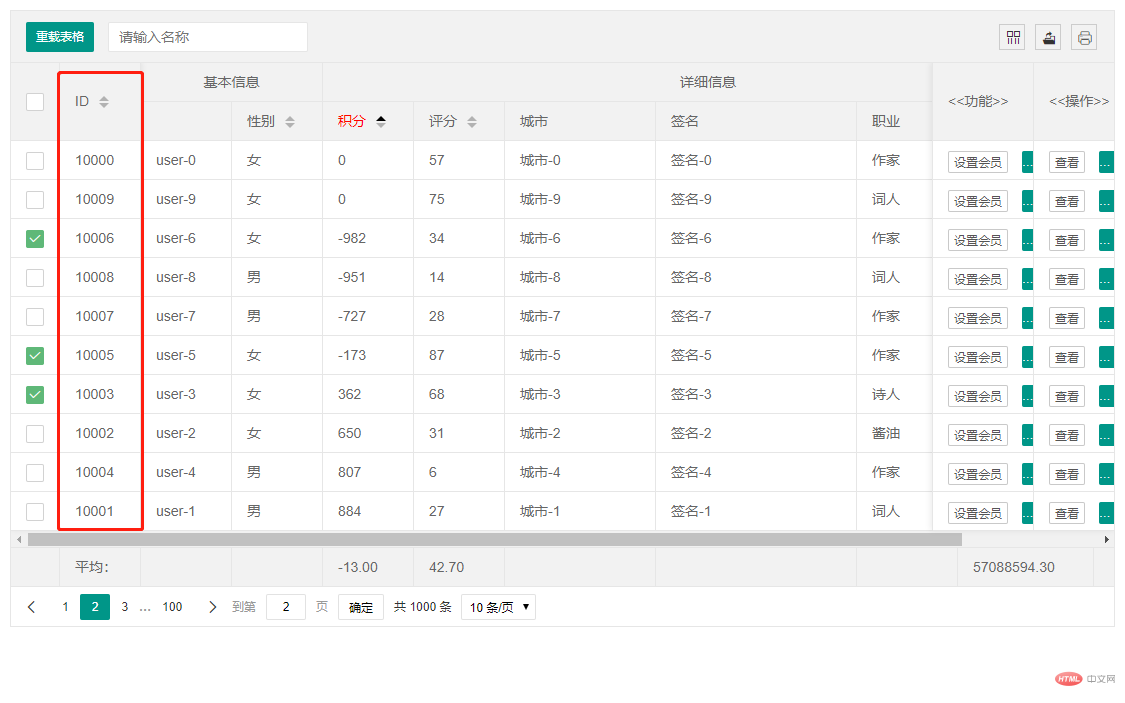The width and height of the screenshot is (1125, 703).
Task: Click the ID cell 10004
Action: 95,472
